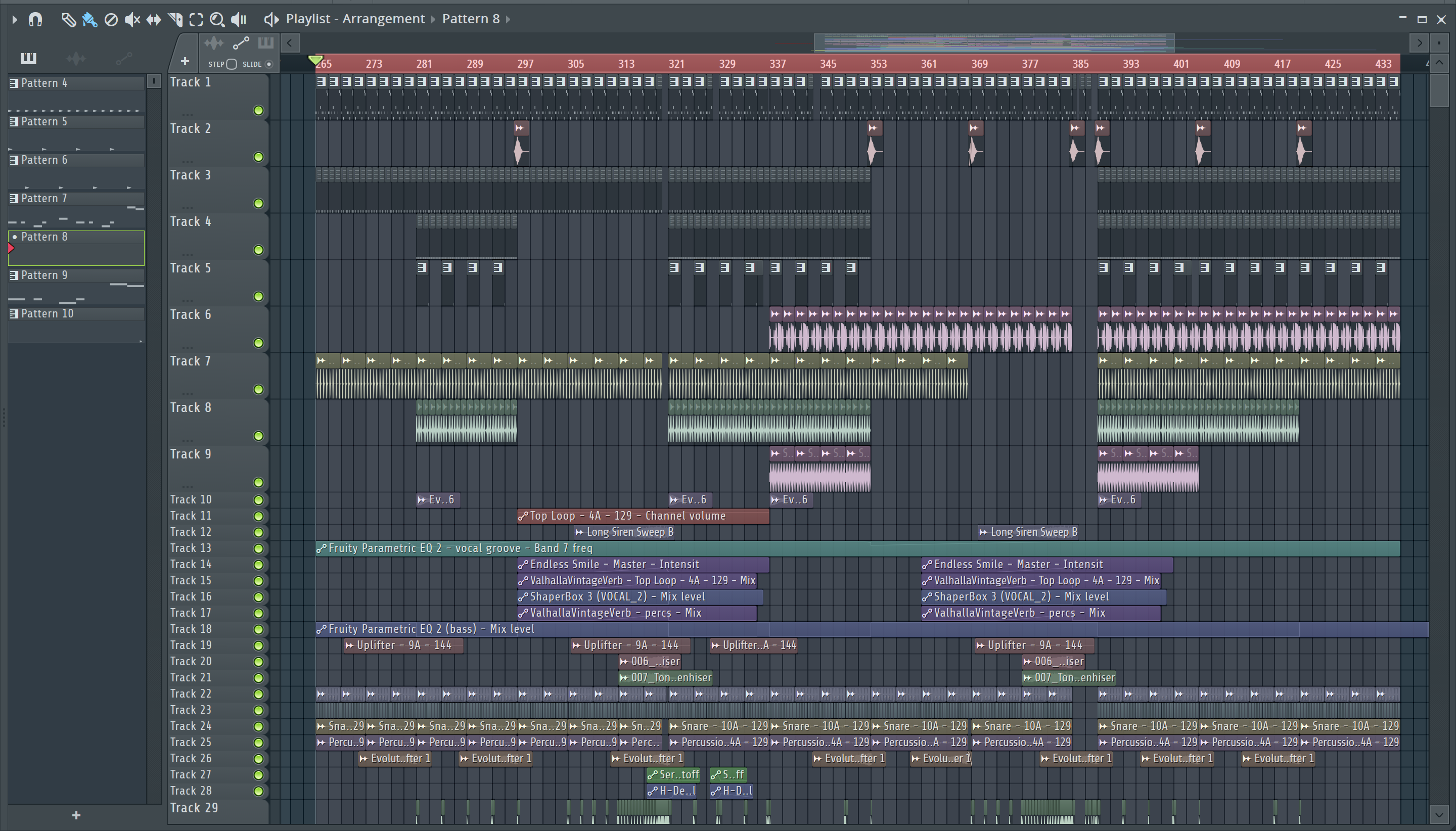Select the Slice tool
The width and height of the screenshot is (1456, 831).
175,20
